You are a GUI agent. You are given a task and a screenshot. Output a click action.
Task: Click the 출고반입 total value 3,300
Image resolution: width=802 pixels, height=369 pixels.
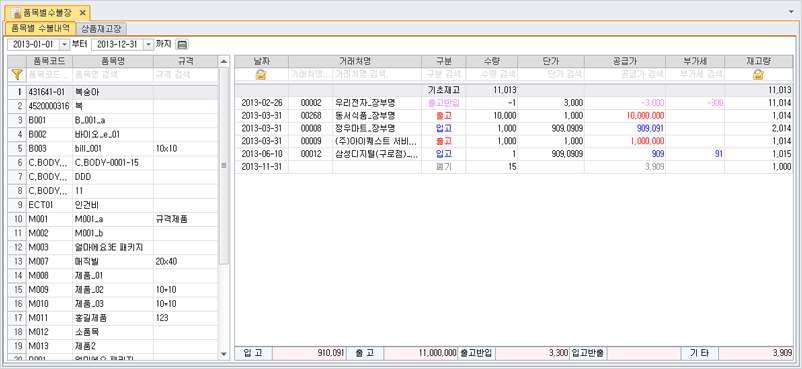(x=532, y=353)
